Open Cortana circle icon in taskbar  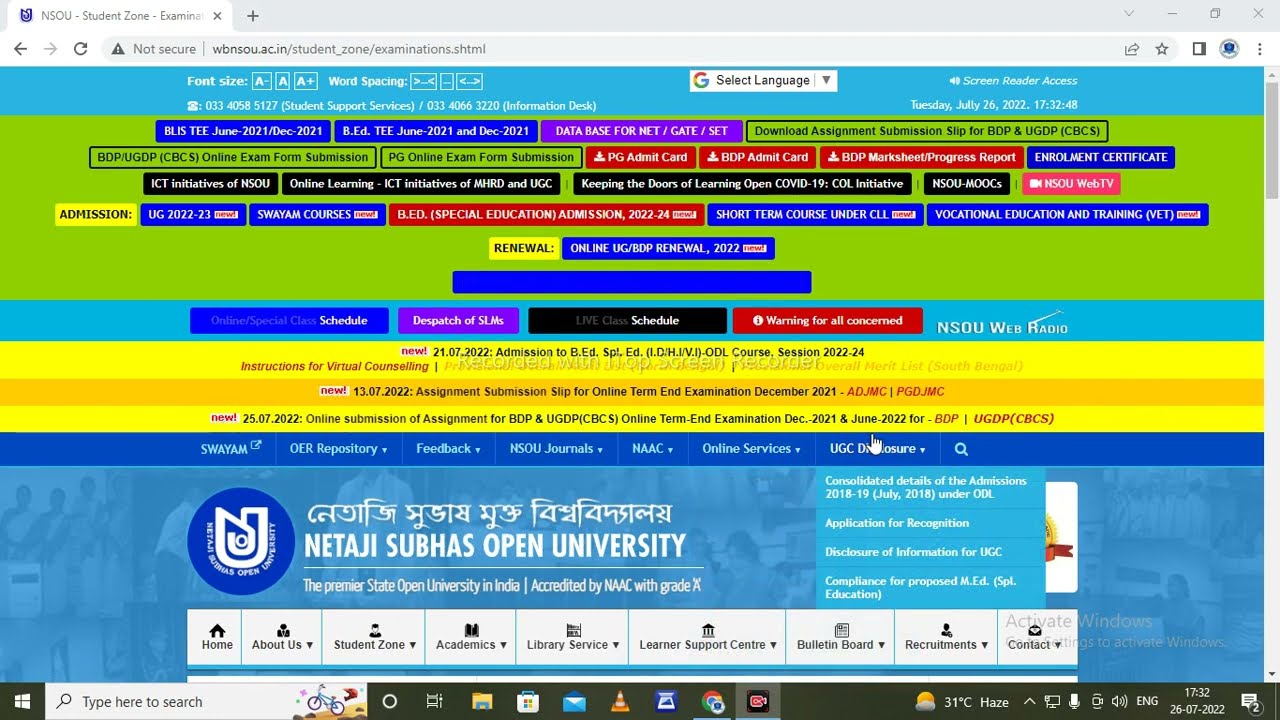[x=390, y=701]
